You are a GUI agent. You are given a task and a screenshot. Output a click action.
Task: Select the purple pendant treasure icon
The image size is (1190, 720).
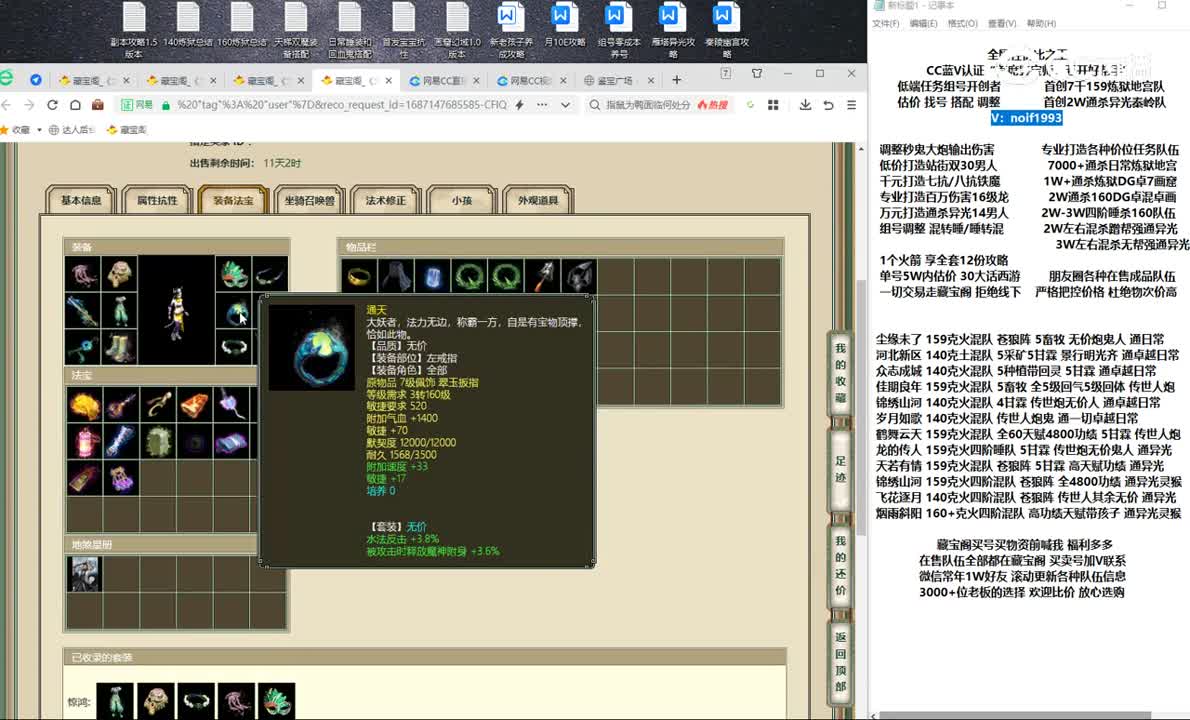[x=231, y=406]
